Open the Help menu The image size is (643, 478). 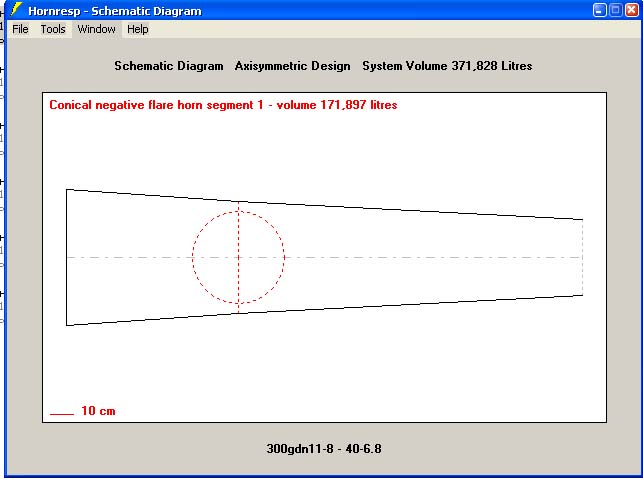[x=138, y=30]
